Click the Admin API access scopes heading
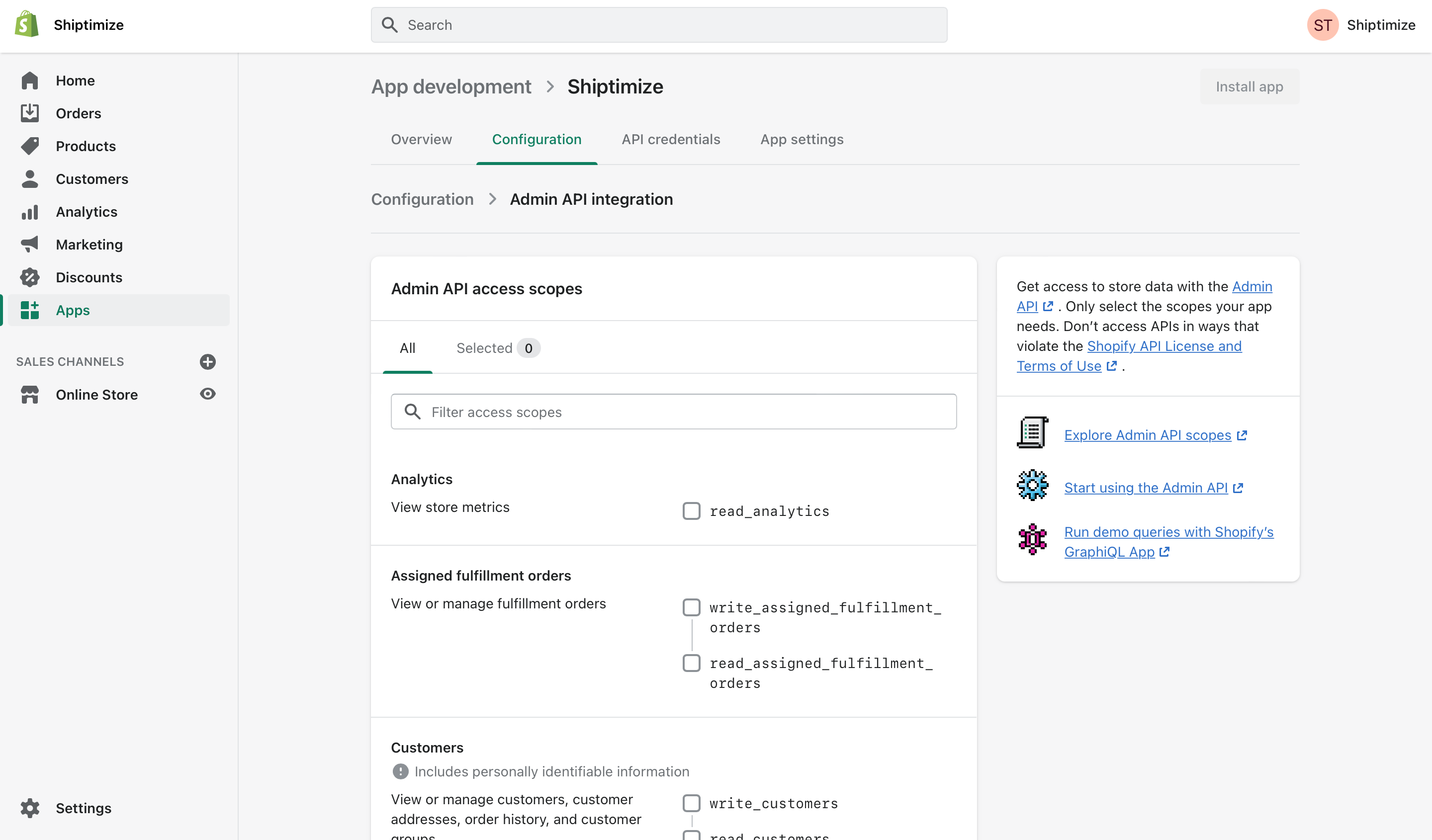This screenshot has width=1432, height=840. [x=486, y=288]
